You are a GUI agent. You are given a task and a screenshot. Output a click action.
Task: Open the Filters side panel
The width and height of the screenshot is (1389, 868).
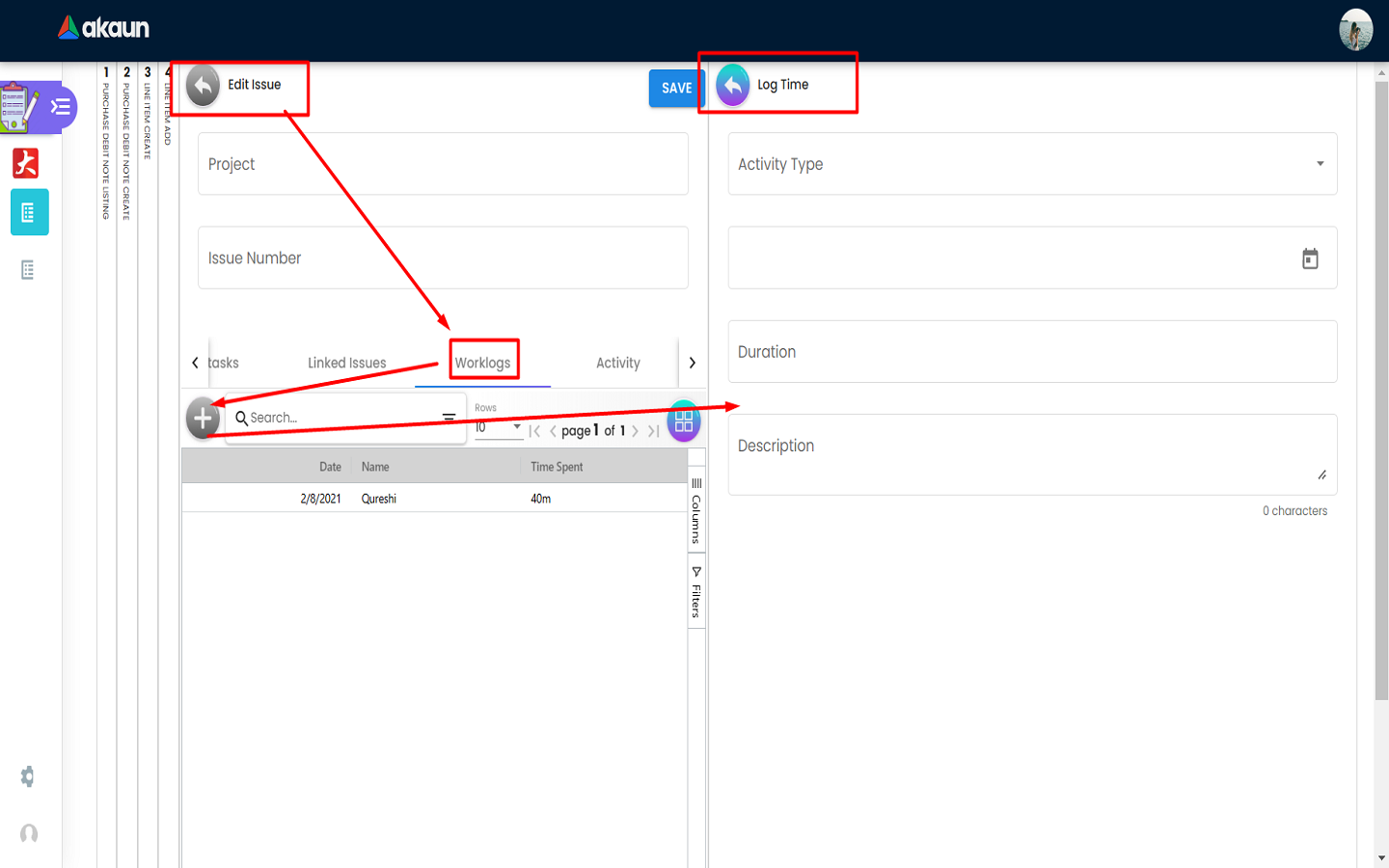click(696, 592)
